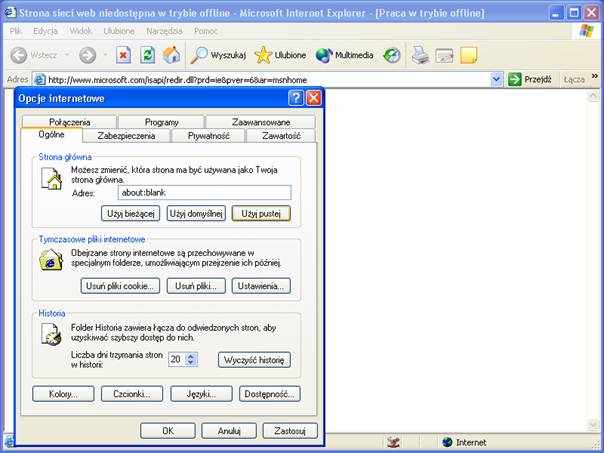Click the Zastosuj apply button
Viewport: 604px width, 453px height.
point(290,431)
